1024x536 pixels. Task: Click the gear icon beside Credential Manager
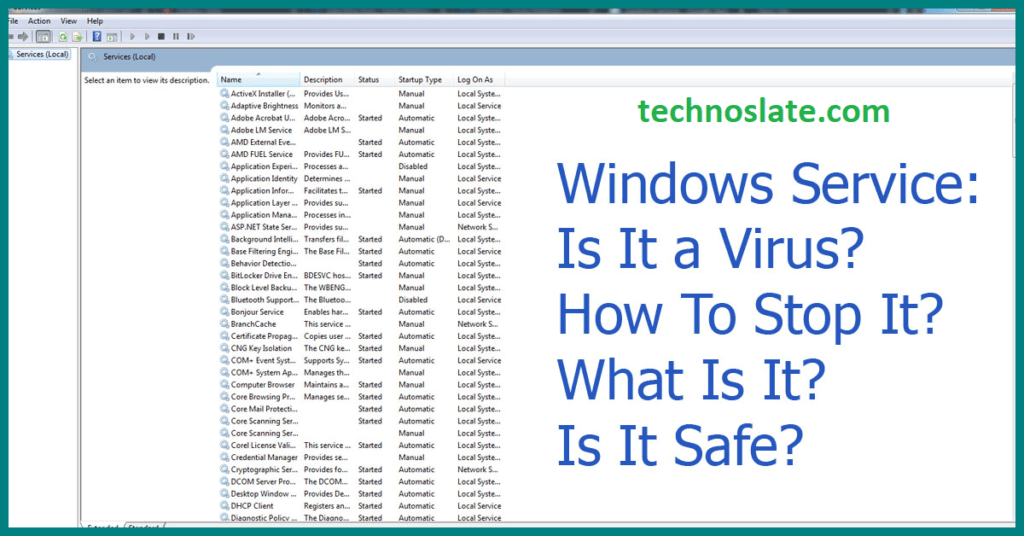coord(225,457)
